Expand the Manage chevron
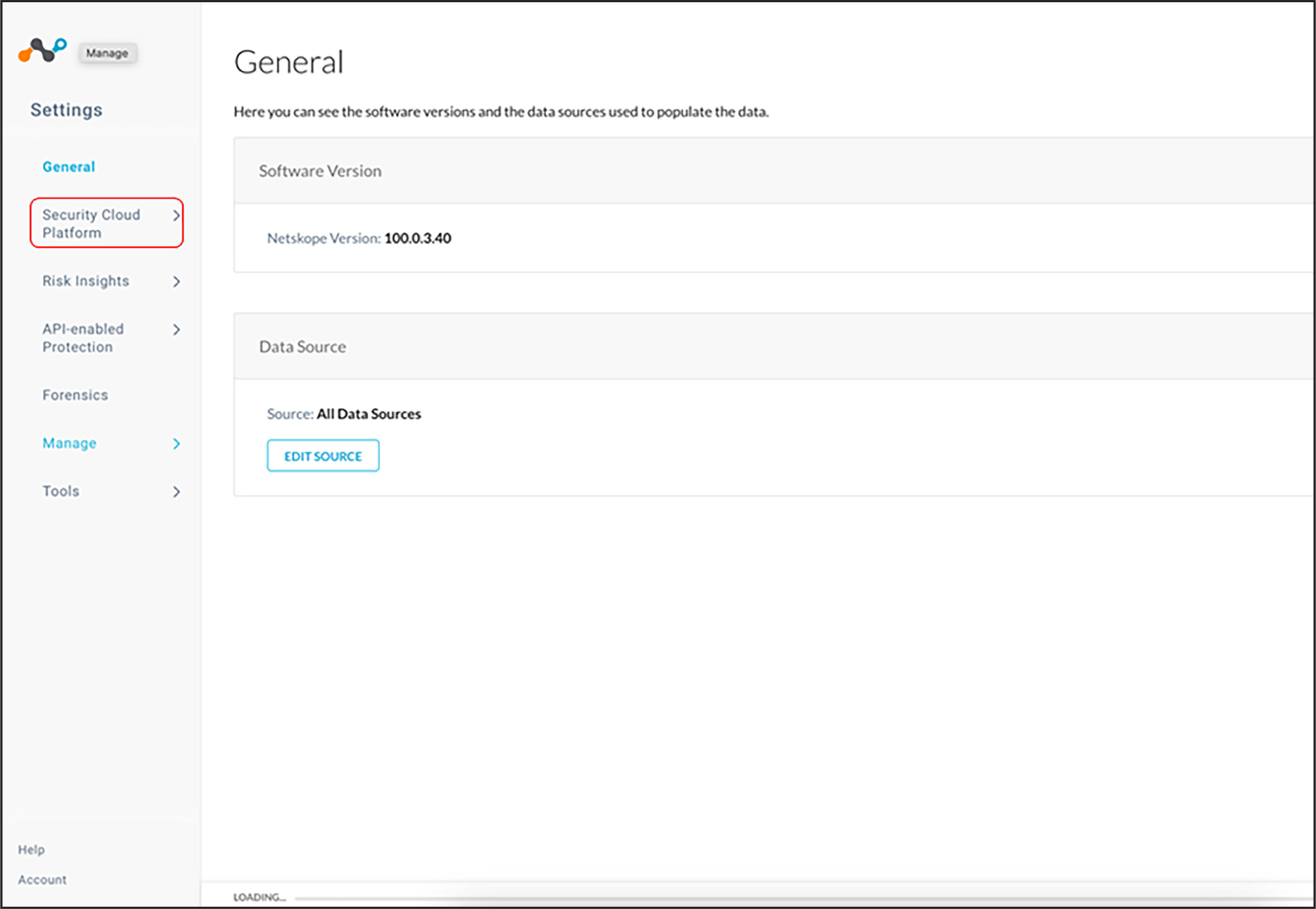The width and height of the screenshot is (1316, 909). (x=176, y=444)
